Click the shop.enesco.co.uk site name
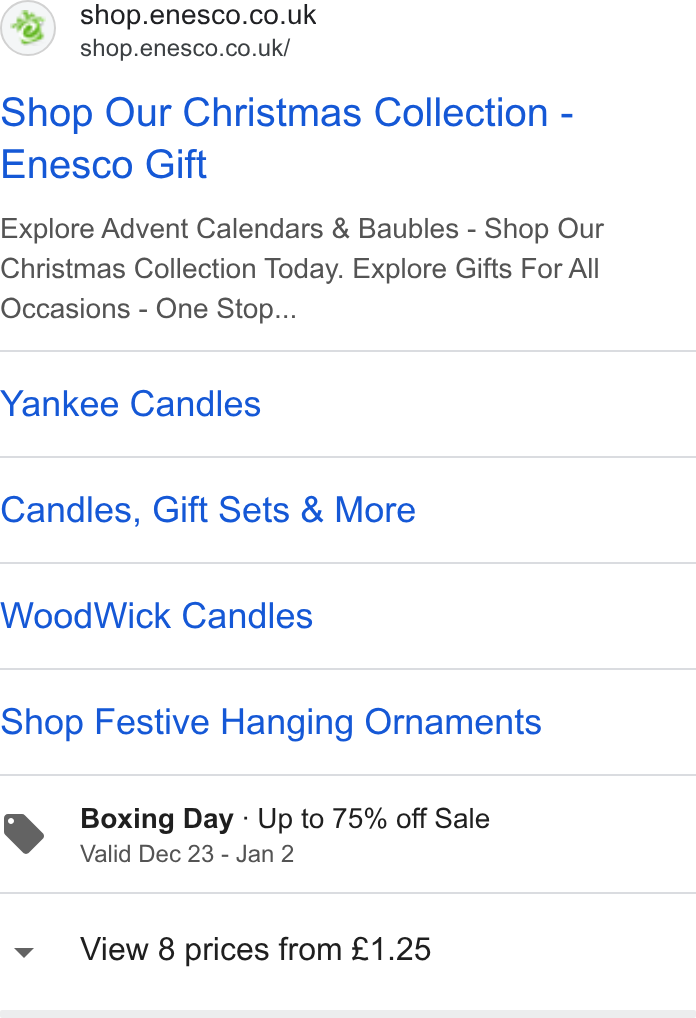Image resolution: width=696 pixels, height=1018 pixels. point(198,15)
